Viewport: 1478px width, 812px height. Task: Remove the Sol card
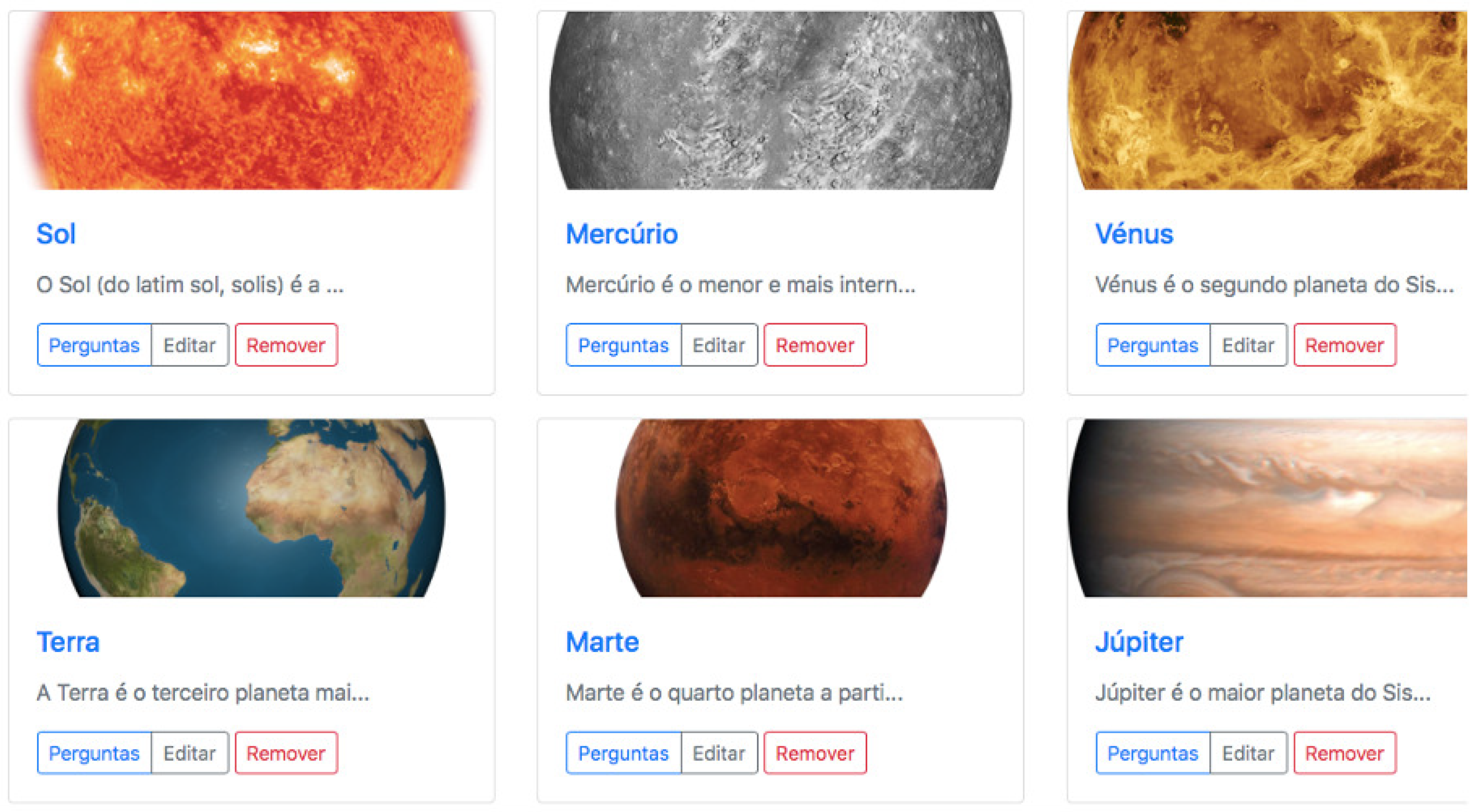(x=286, y=345)
